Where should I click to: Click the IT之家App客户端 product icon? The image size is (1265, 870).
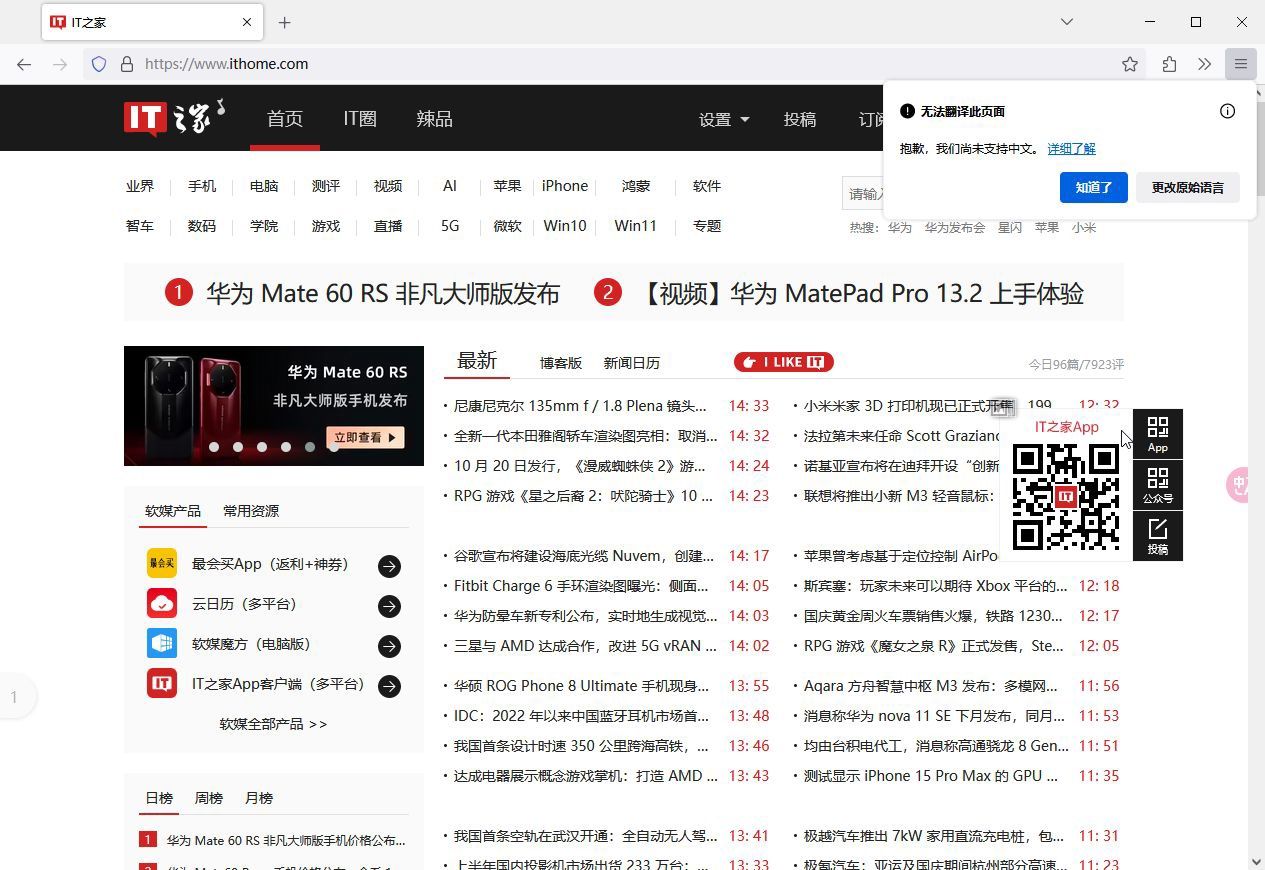coord(162,684)
